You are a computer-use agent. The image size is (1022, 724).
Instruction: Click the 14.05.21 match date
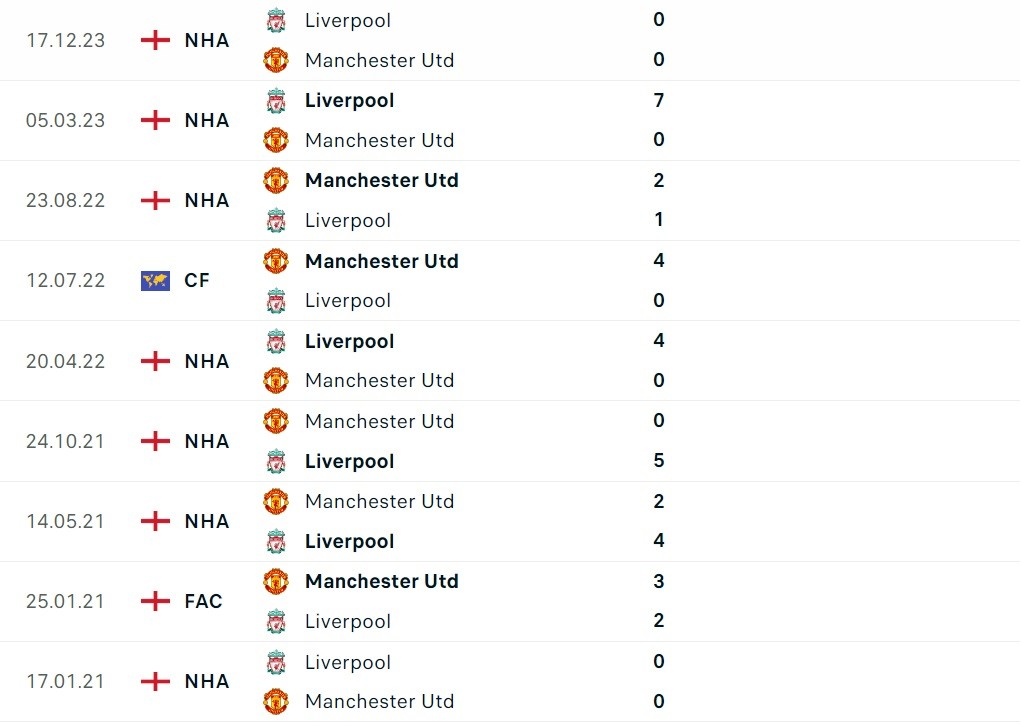click(x=65, y=521)
